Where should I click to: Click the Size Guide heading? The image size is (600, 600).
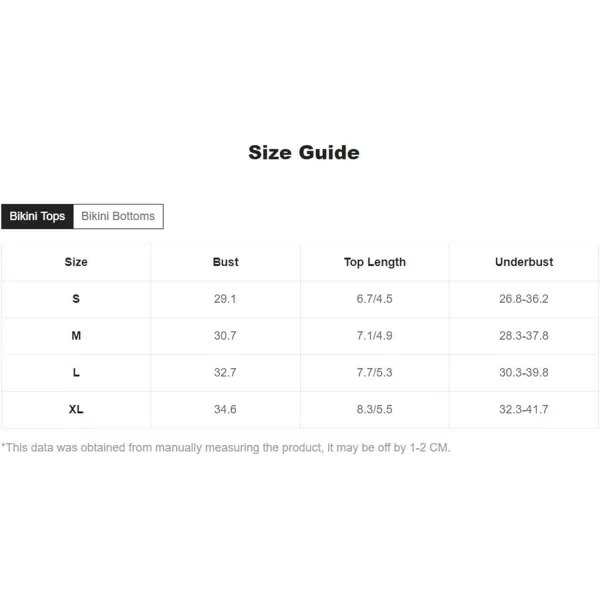pyautogui.click(x=304, y=152)
